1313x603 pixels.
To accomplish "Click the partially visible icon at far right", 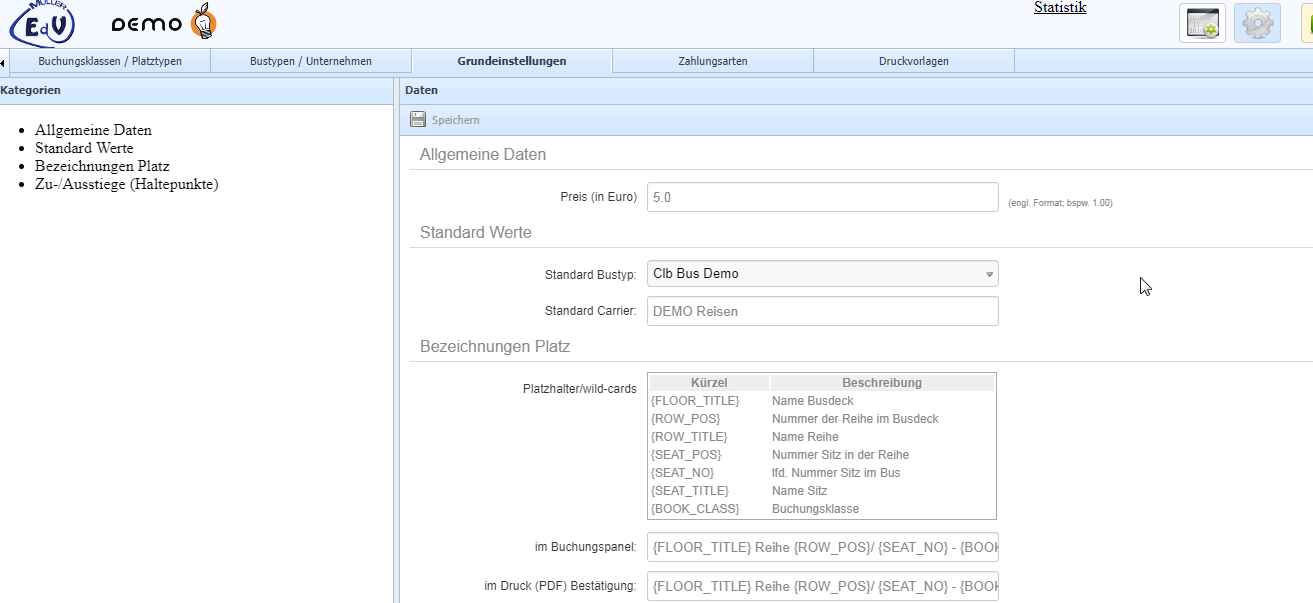I will pos(1306,23).
